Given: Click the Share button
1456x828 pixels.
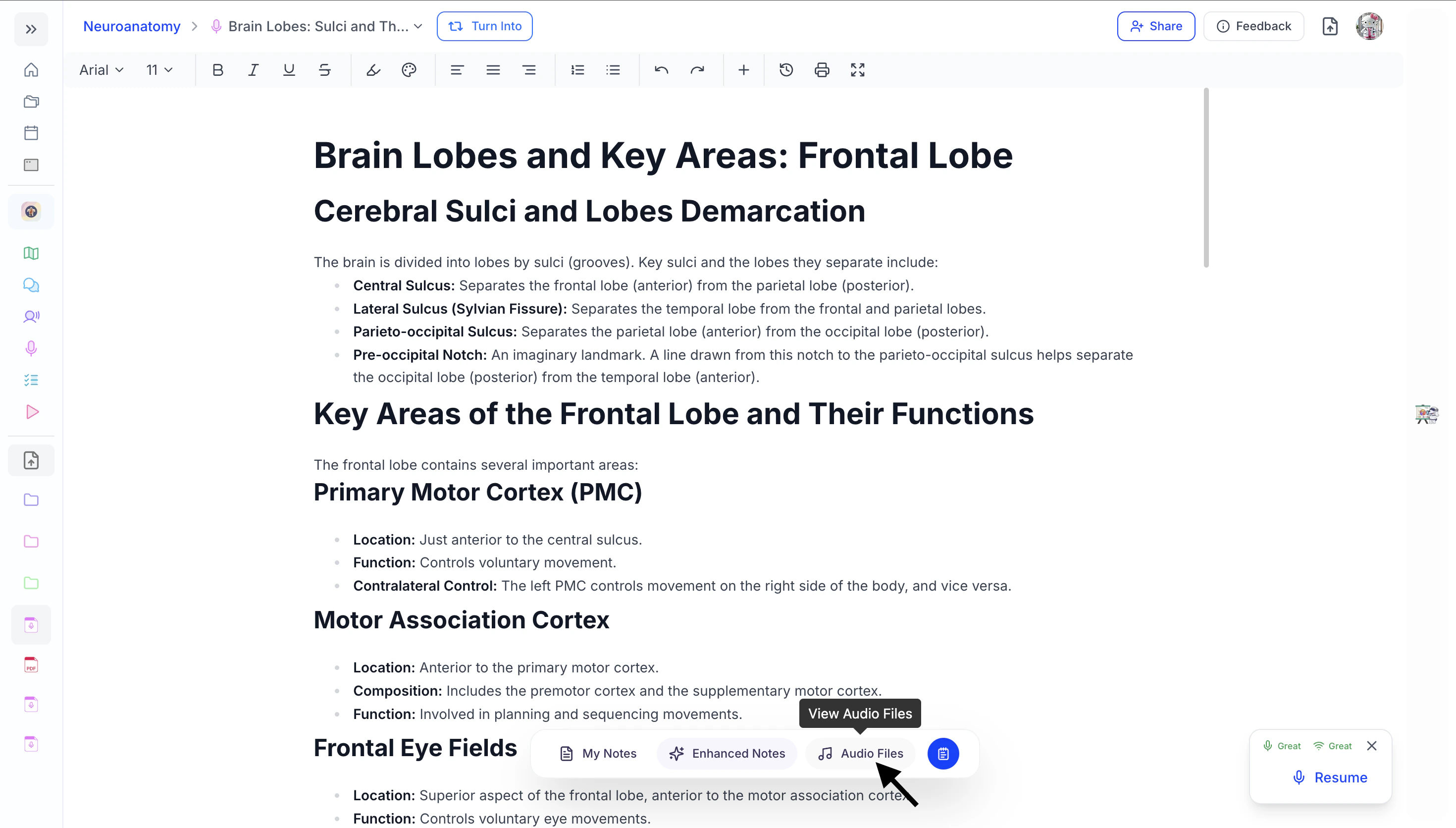Looking at the screenshot, I should (1155, 26).
